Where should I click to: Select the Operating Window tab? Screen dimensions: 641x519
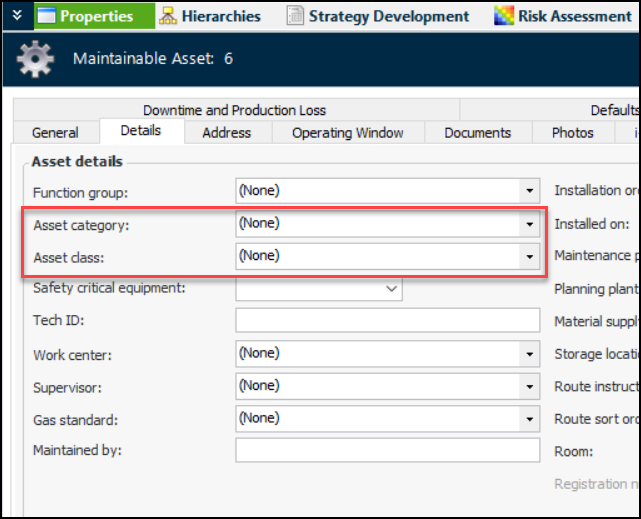[x=347, y=133]
